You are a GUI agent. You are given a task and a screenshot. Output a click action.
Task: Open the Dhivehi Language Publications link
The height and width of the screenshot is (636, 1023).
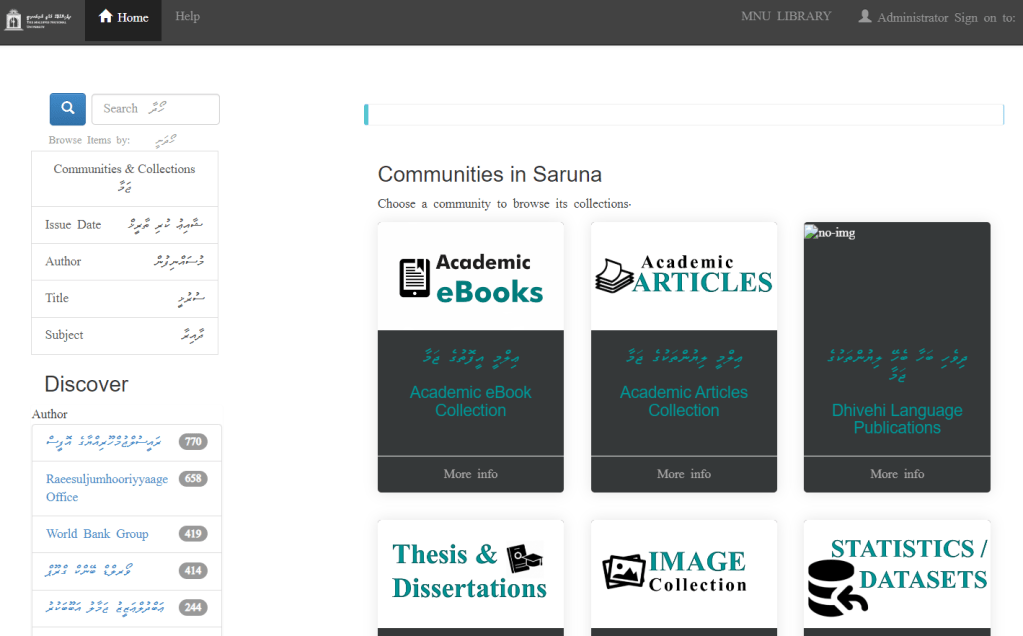pyautogui.click(x=897, y=419)
